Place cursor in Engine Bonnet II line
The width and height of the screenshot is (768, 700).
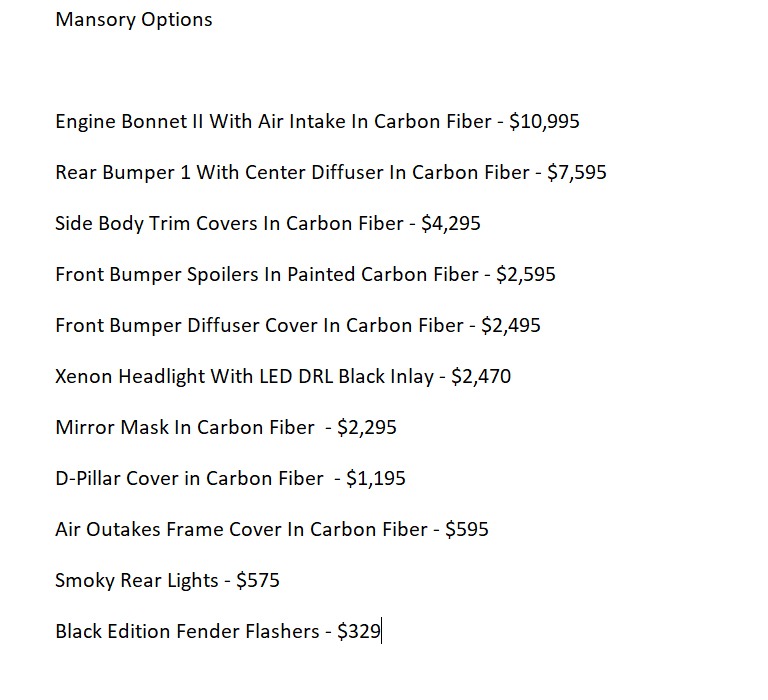pyautogui.click(x=317, y=121)
